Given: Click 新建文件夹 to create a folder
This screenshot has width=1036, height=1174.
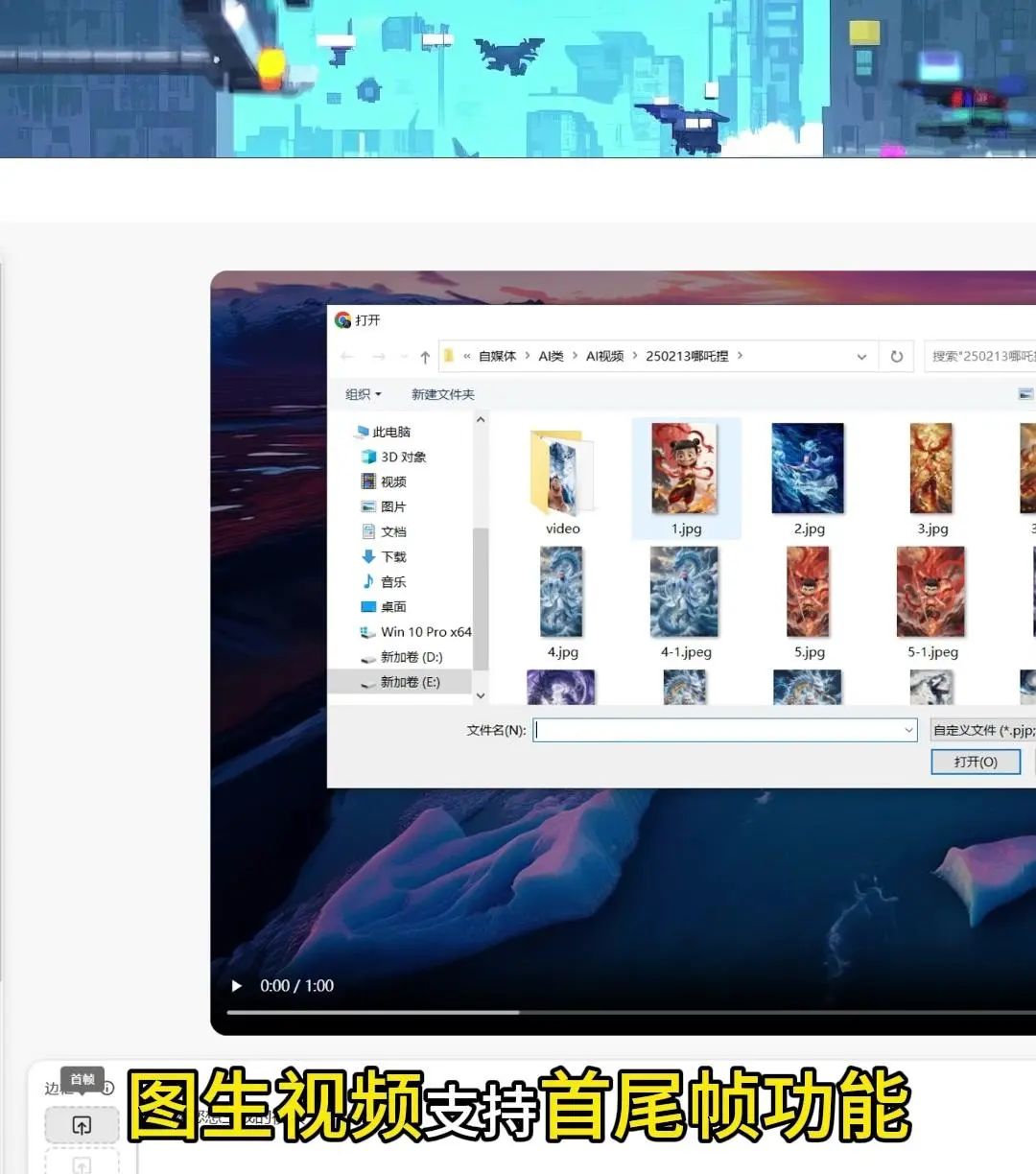Looking at the screenshot, I should 442,393.
